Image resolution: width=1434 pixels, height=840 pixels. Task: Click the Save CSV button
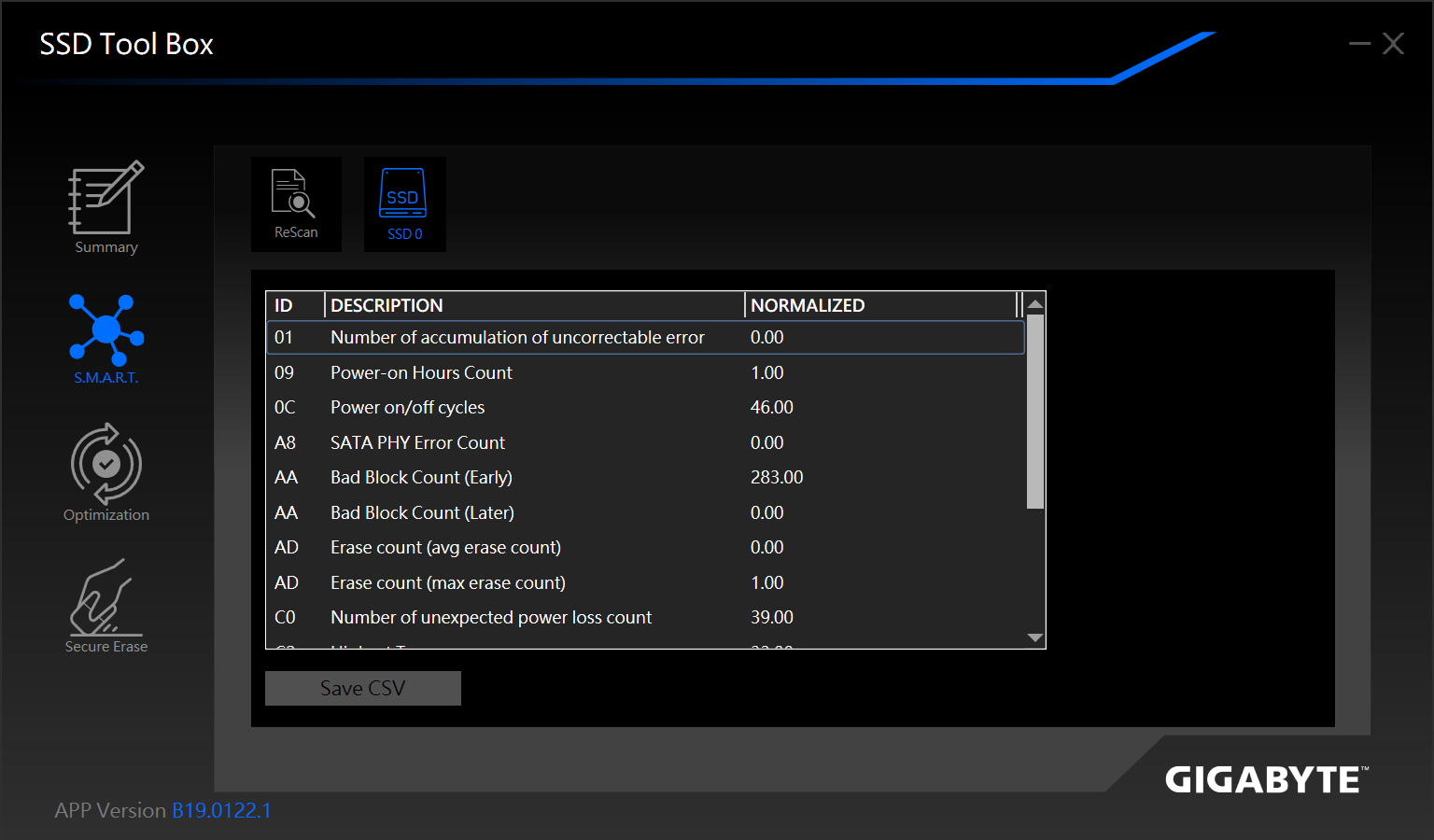pyautogui.click(x=363, y=689)
